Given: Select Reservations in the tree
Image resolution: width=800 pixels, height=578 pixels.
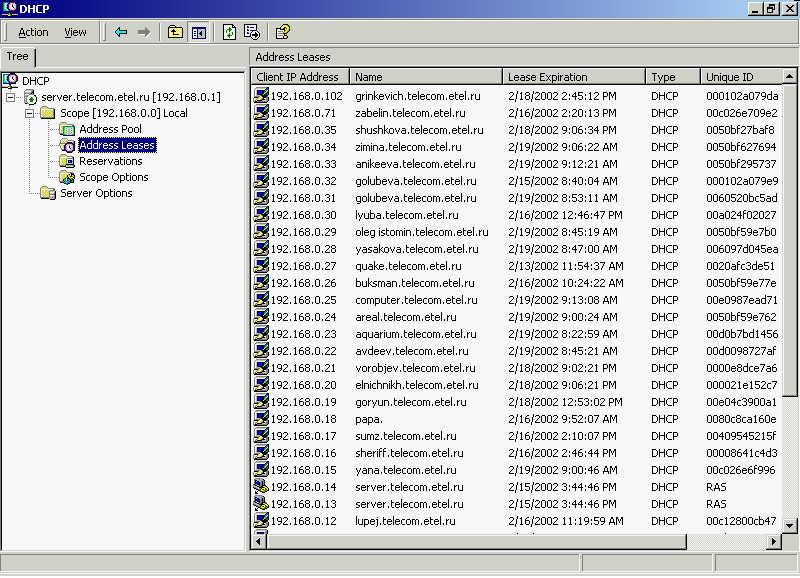Looking at the screenshot, I should [111, 161].
